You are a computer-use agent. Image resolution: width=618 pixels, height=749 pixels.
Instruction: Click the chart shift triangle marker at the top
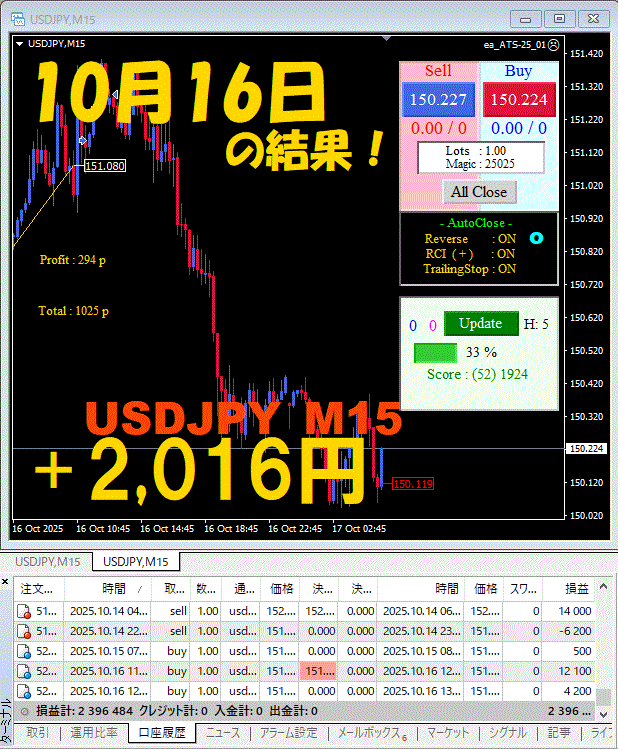[x=386, y=38]
